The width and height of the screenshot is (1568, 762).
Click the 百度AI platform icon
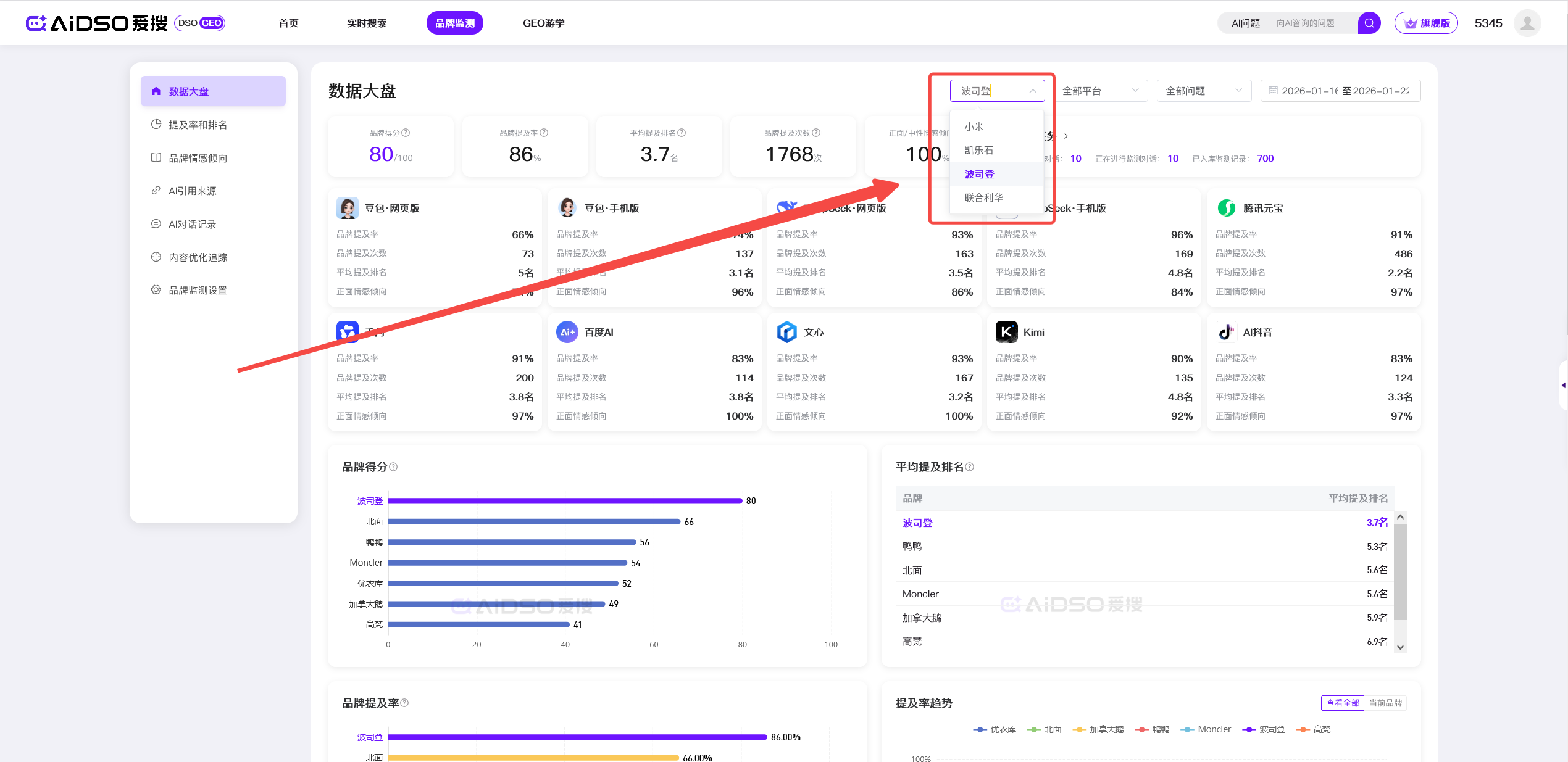[x=567, y=332]
